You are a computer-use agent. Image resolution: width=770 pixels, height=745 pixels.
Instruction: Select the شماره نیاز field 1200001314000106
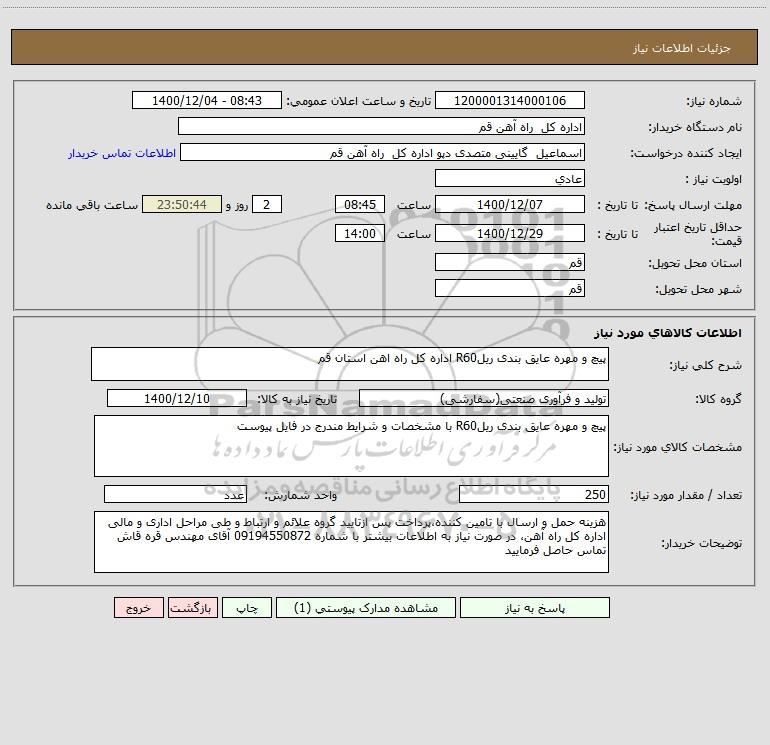click(510, 100)
